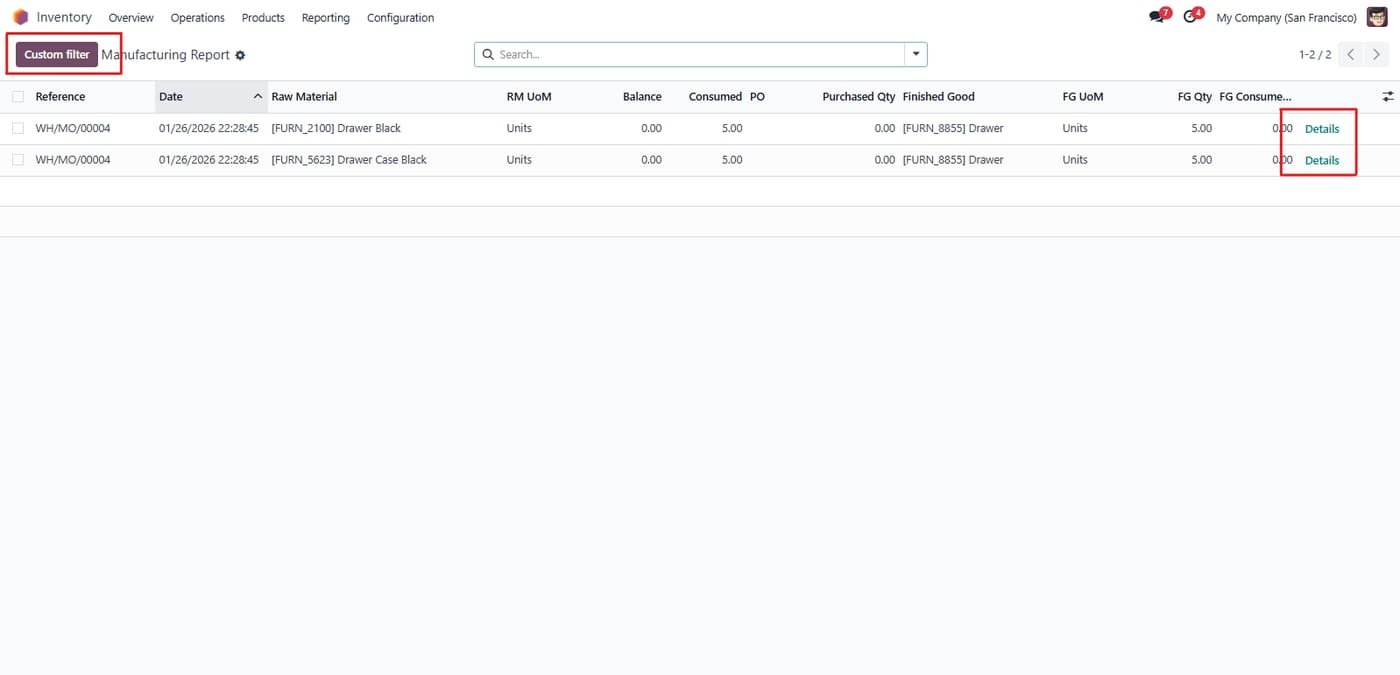Sort by Purchased Qty column header

pos(859,97)
